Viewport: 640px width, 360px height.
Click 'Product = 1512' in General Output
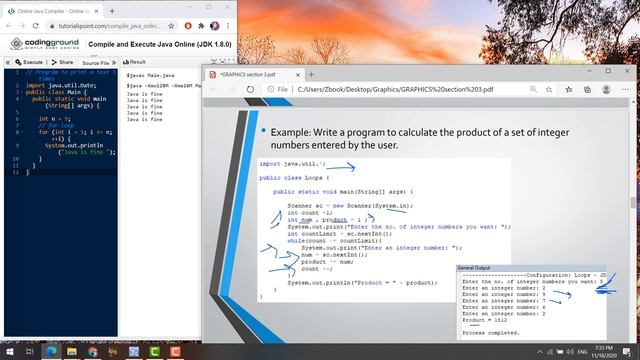coord(484,320)
